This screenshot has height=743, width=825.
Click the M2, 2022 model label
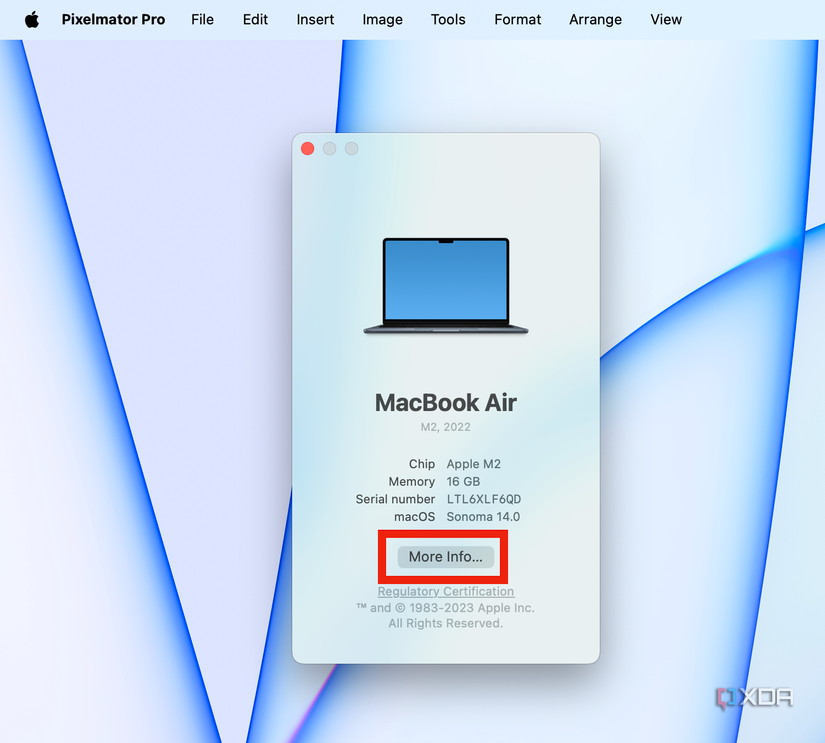445,427
